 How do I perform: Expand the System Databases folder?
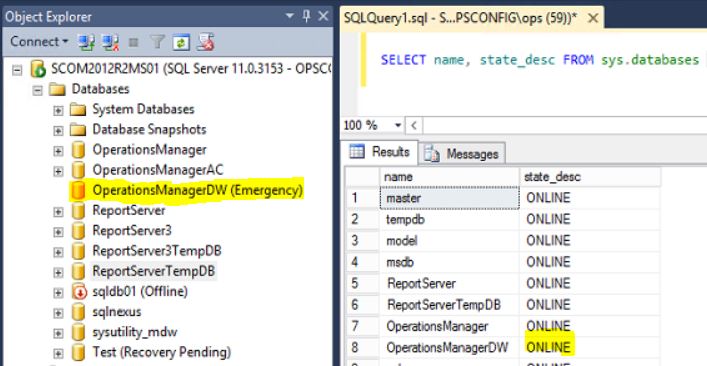pyautogui.click(x=58, y=110)
